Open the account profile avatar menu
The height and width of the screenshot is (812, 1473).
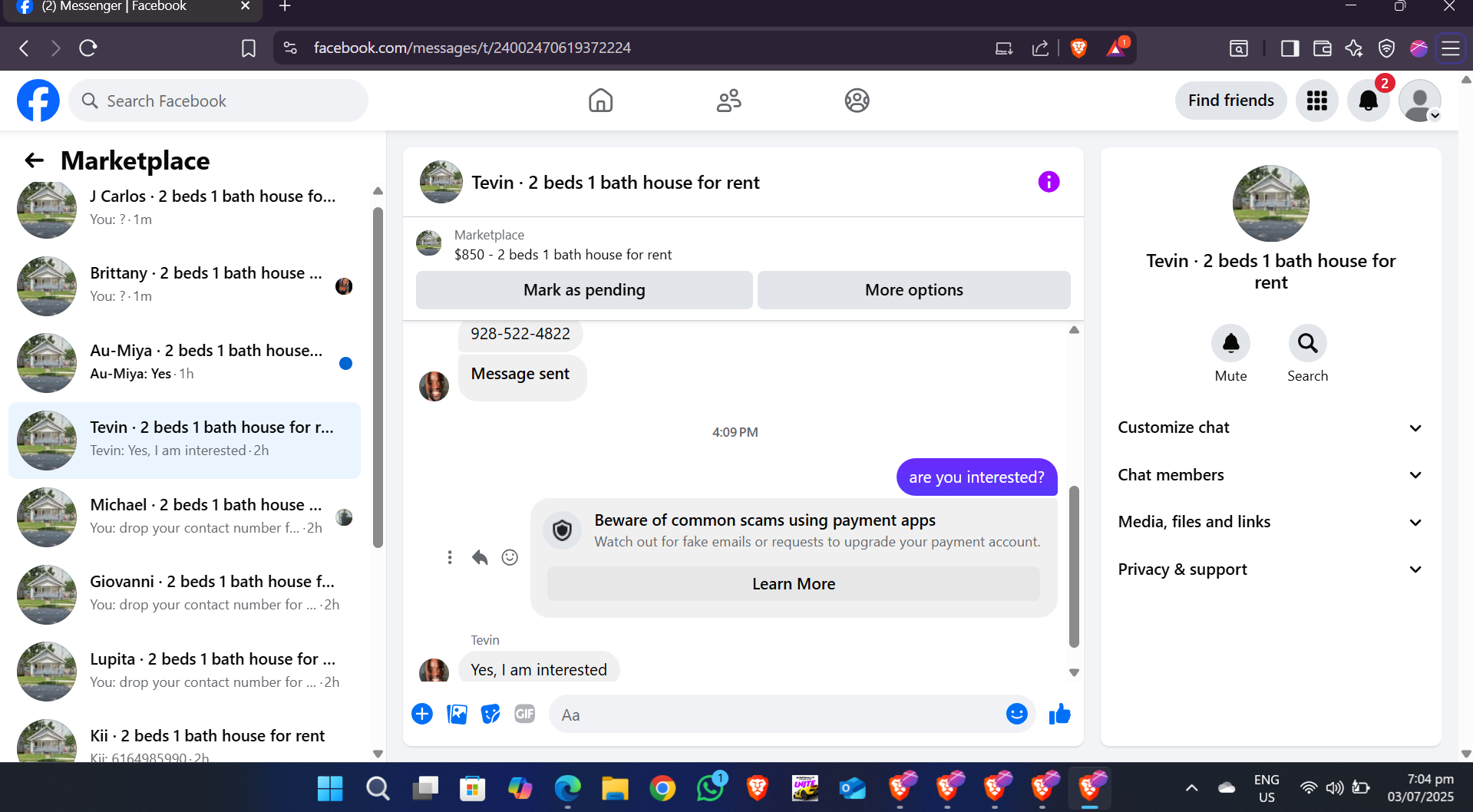coord(1420,101)
